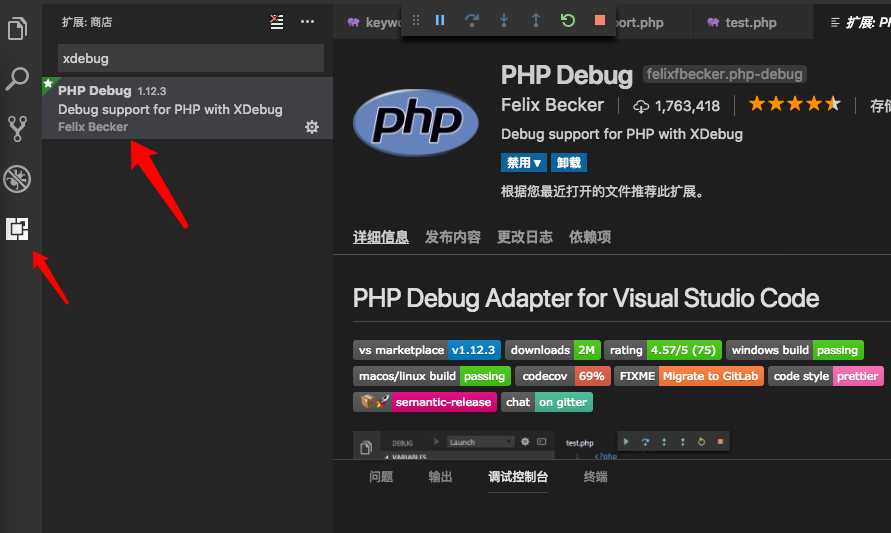Stop the debug session
The height and width of the screenshot is (533, 891).
click(x=599, y=20)
